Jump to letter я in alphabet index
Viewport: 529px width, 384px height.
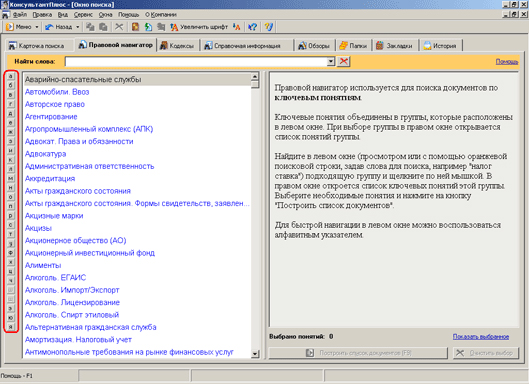click(11, 327)
